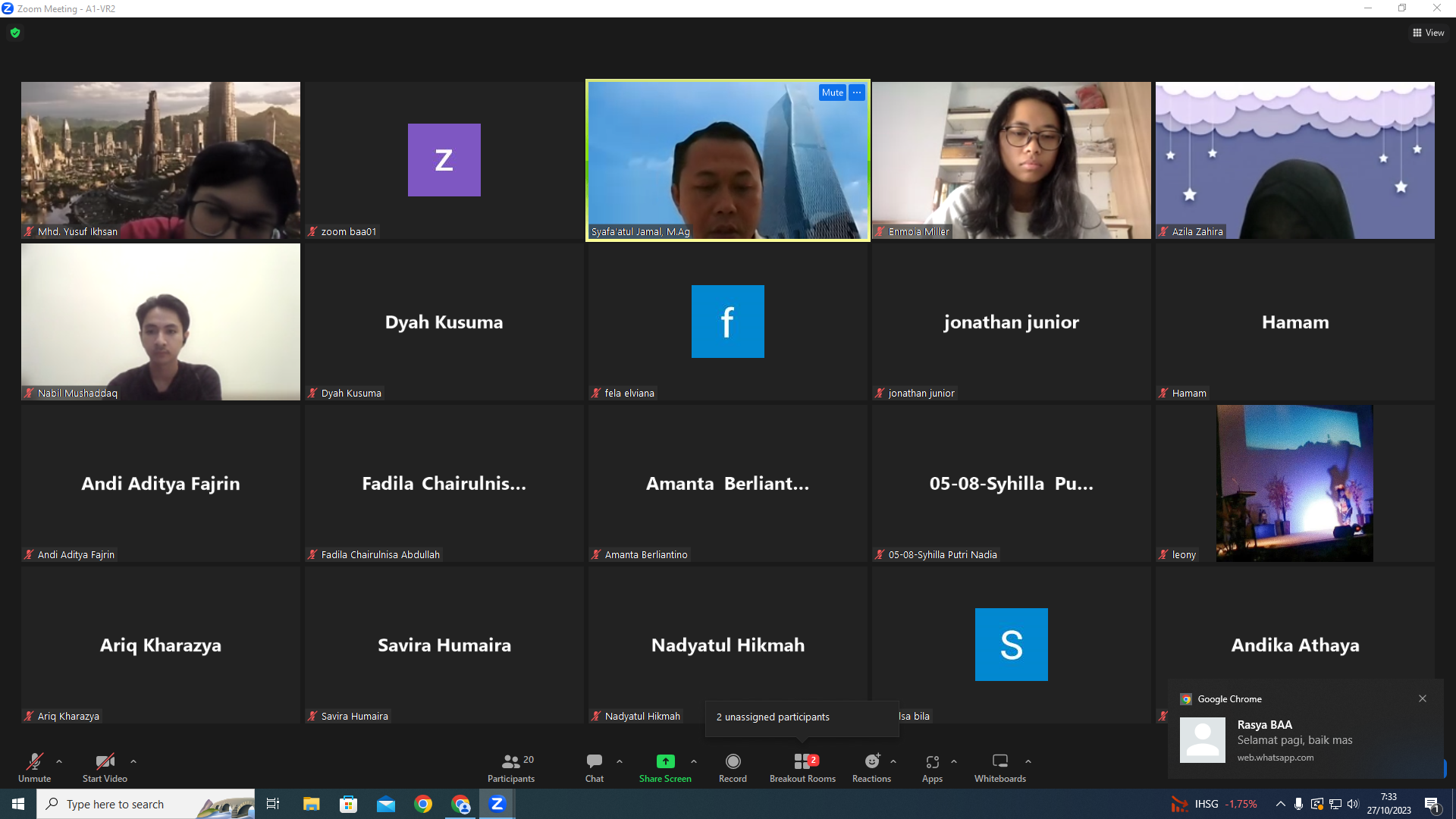1456x819 pixels.
Task: Click Dyah Kusuma name label
Action: (x=351, y=393)
